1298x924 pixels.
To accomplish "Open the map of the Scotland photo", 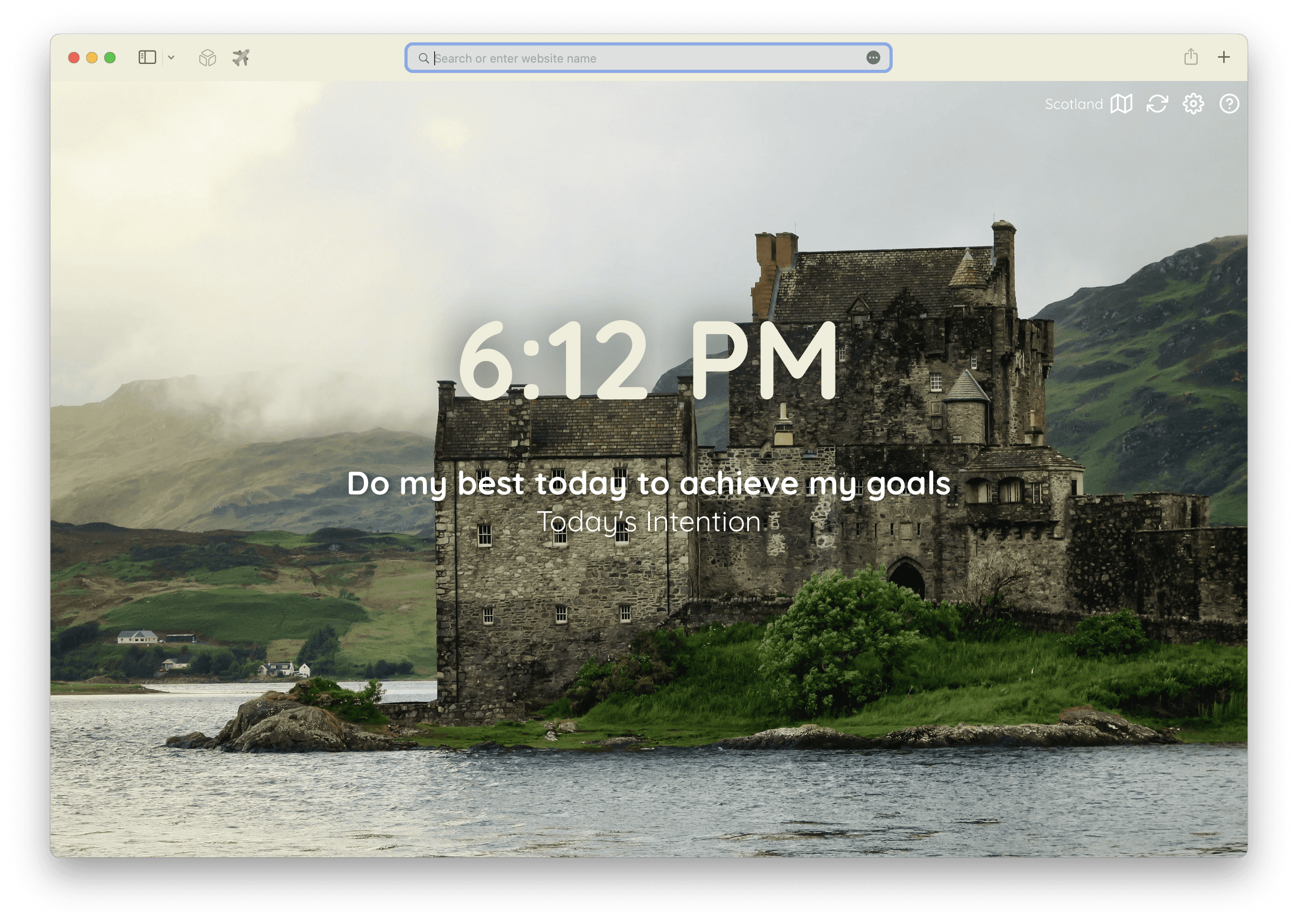I will click(1121, 104).
